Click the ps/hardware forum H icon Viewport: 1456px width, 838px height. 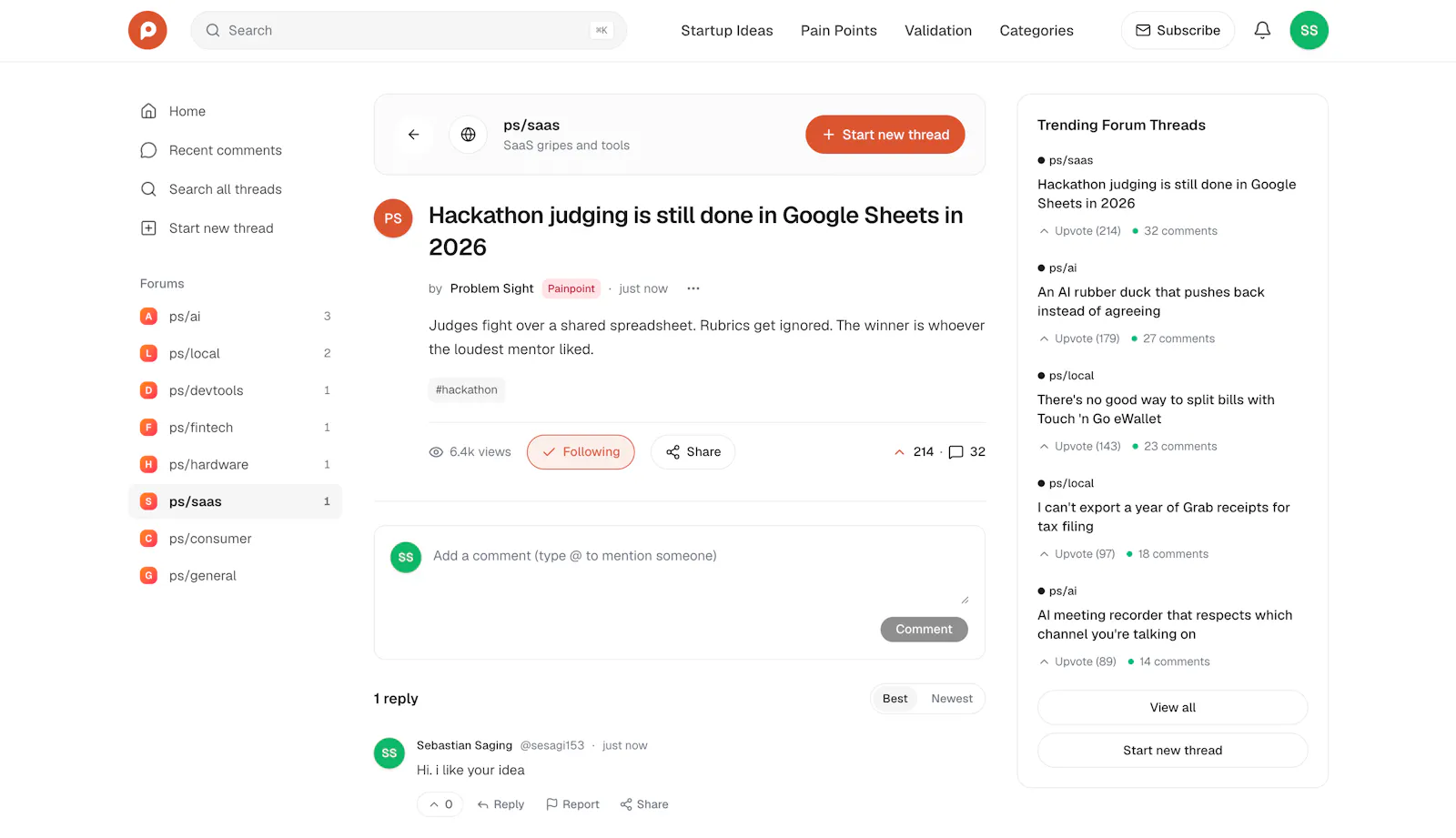tap(149, 465)
